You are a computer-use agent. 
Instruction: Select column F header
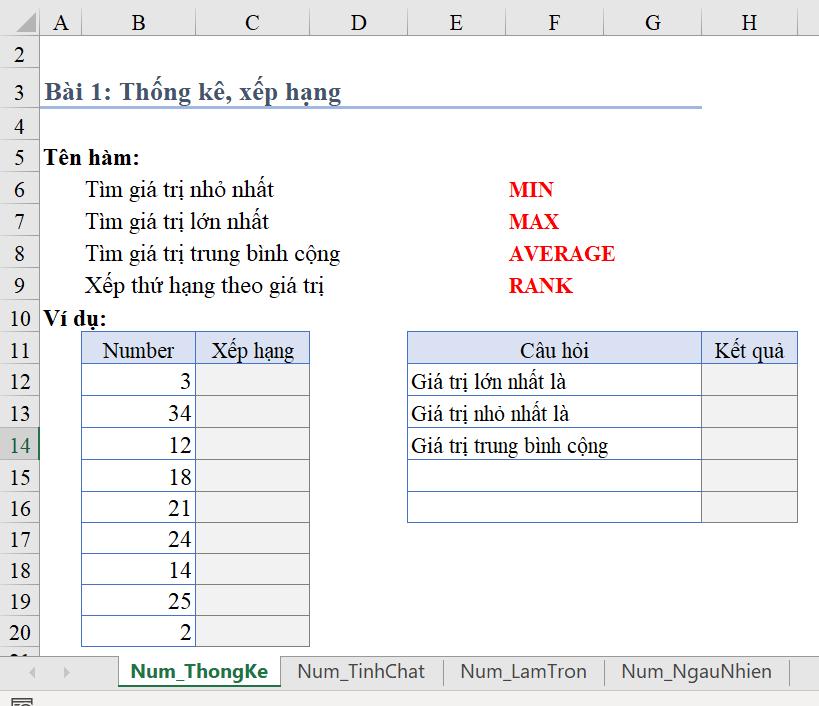pos(553,20)
